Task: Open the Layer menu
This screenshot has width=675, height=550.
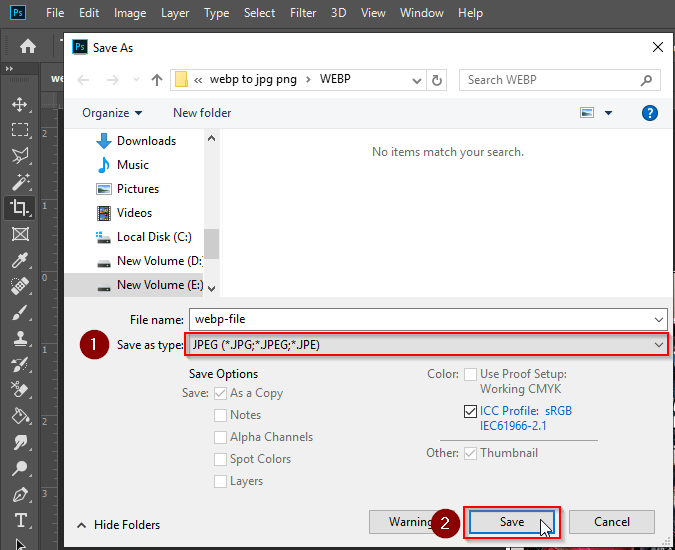Action: (175, 13)
